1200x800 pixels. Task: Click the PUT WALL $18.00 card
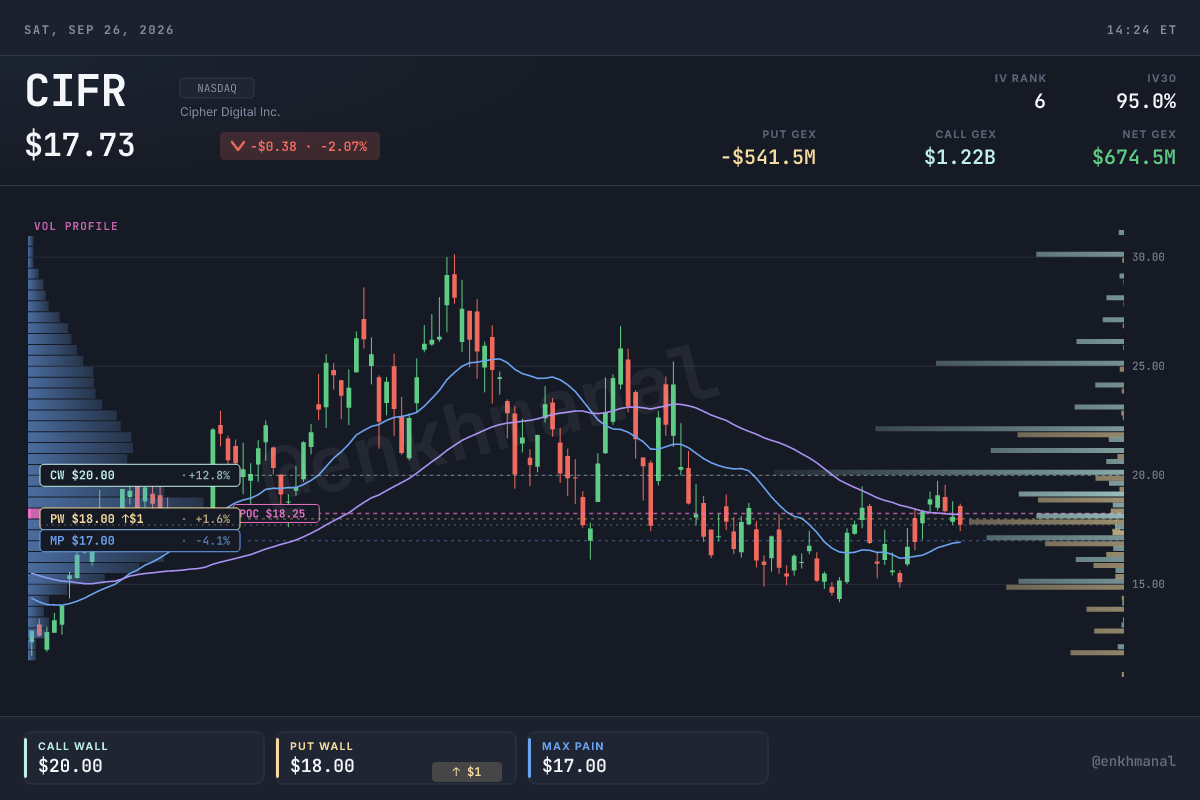coord(396,758)
